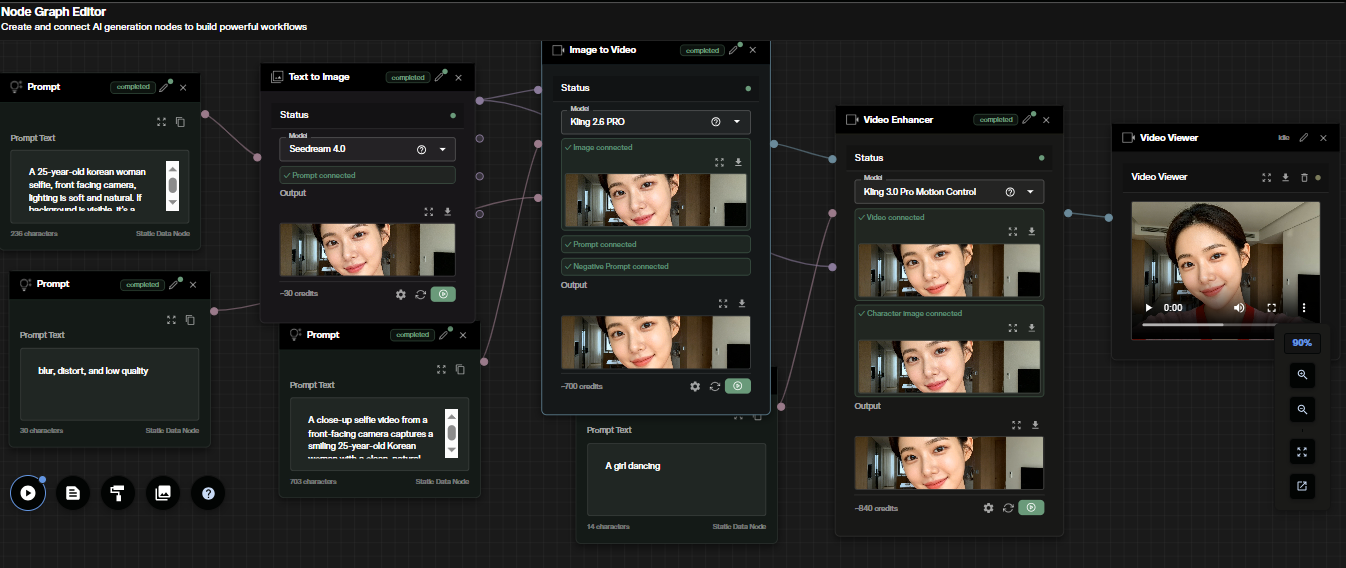Click the 'Negative Prompt connected' status
This screenshot has width=1346, height=568.
click(x=655, y=266)
